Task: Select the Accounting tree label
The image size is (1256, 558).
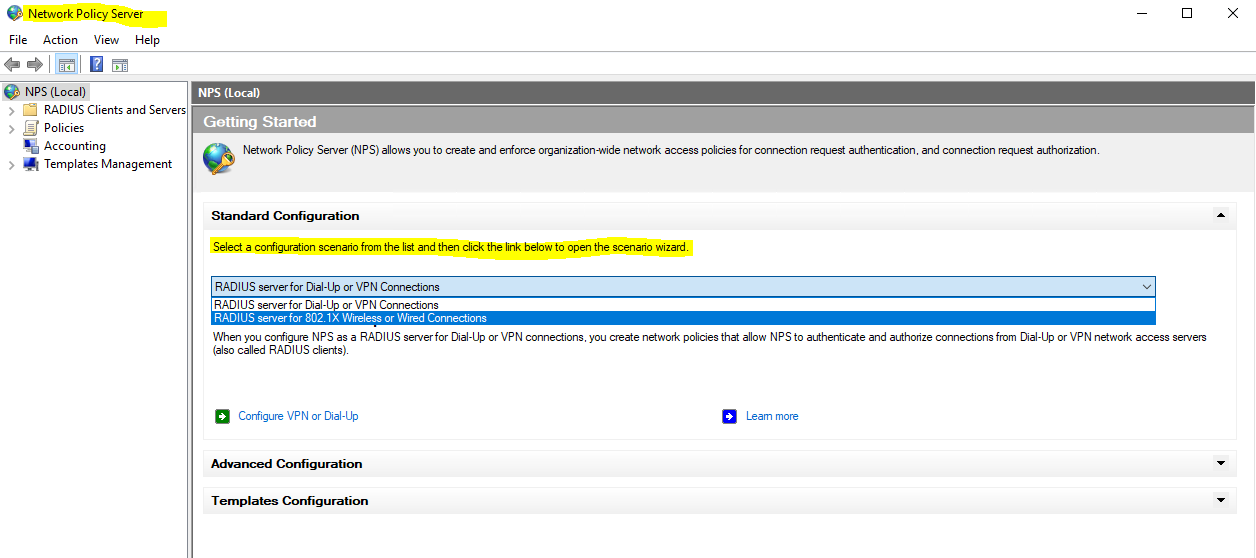Action: click(x=75, y=146)
